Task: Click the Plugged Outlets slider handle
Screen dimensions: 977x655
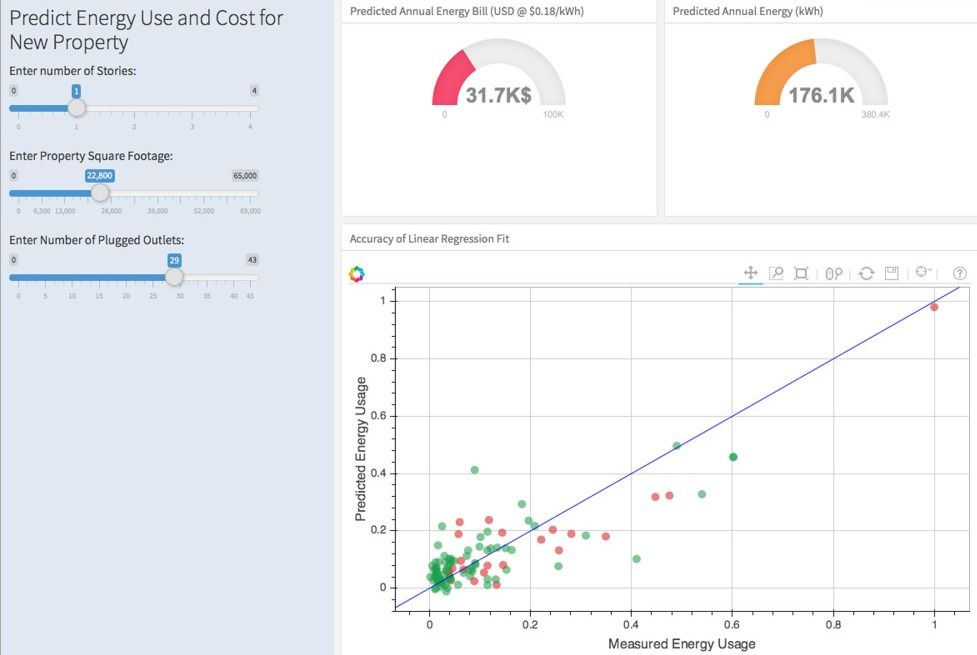Action: [x=174, y=277]
